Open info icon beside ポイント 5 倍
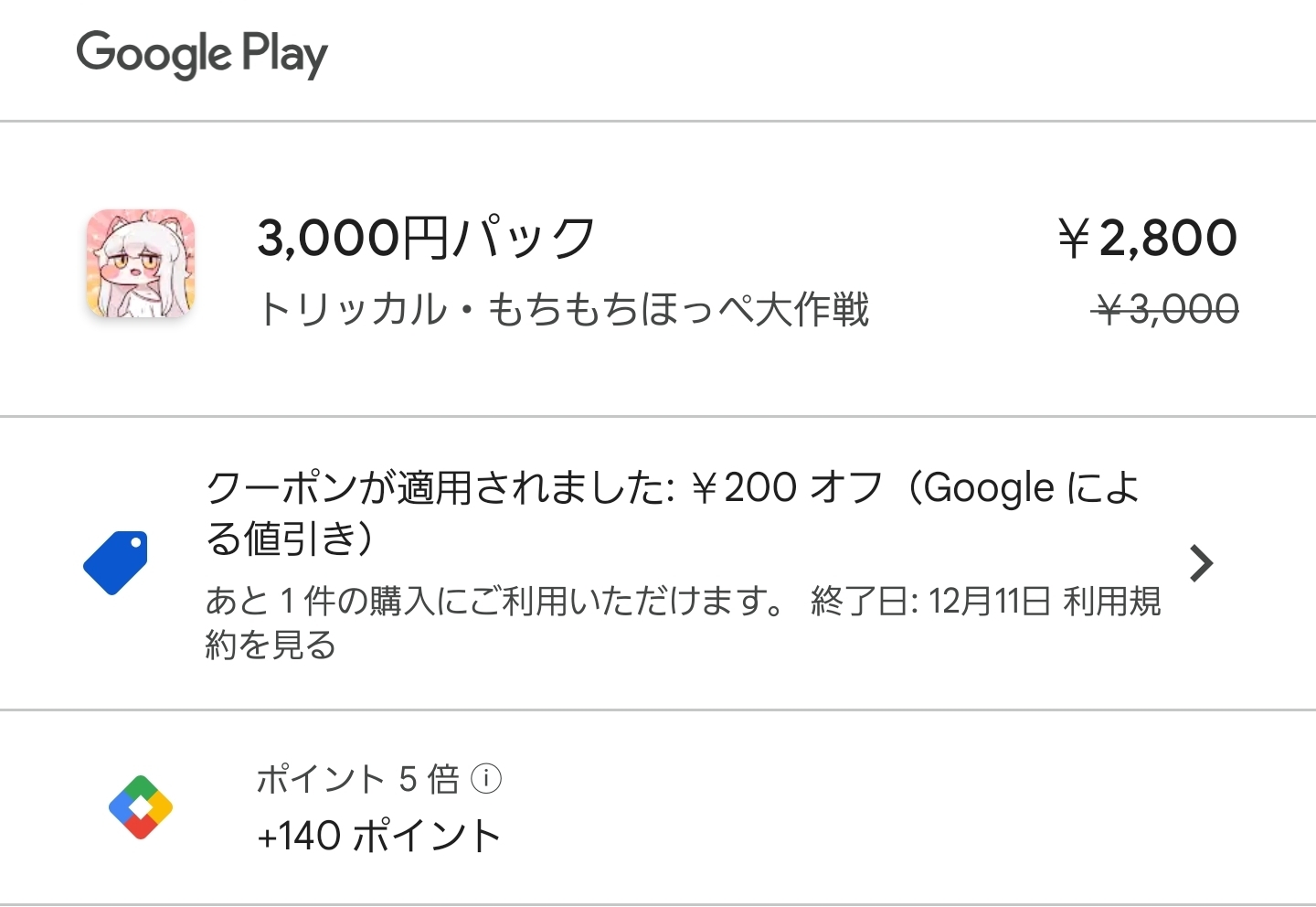The height and width of the screenshot is (907, 1316). pyautogui.click(x=486, y=779)
